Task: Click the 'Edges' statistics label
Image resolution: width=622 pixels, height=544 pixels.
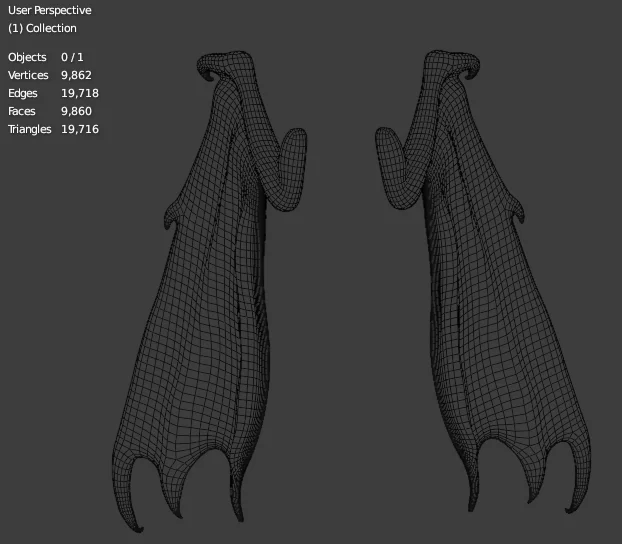Action: tap(23, 93)
